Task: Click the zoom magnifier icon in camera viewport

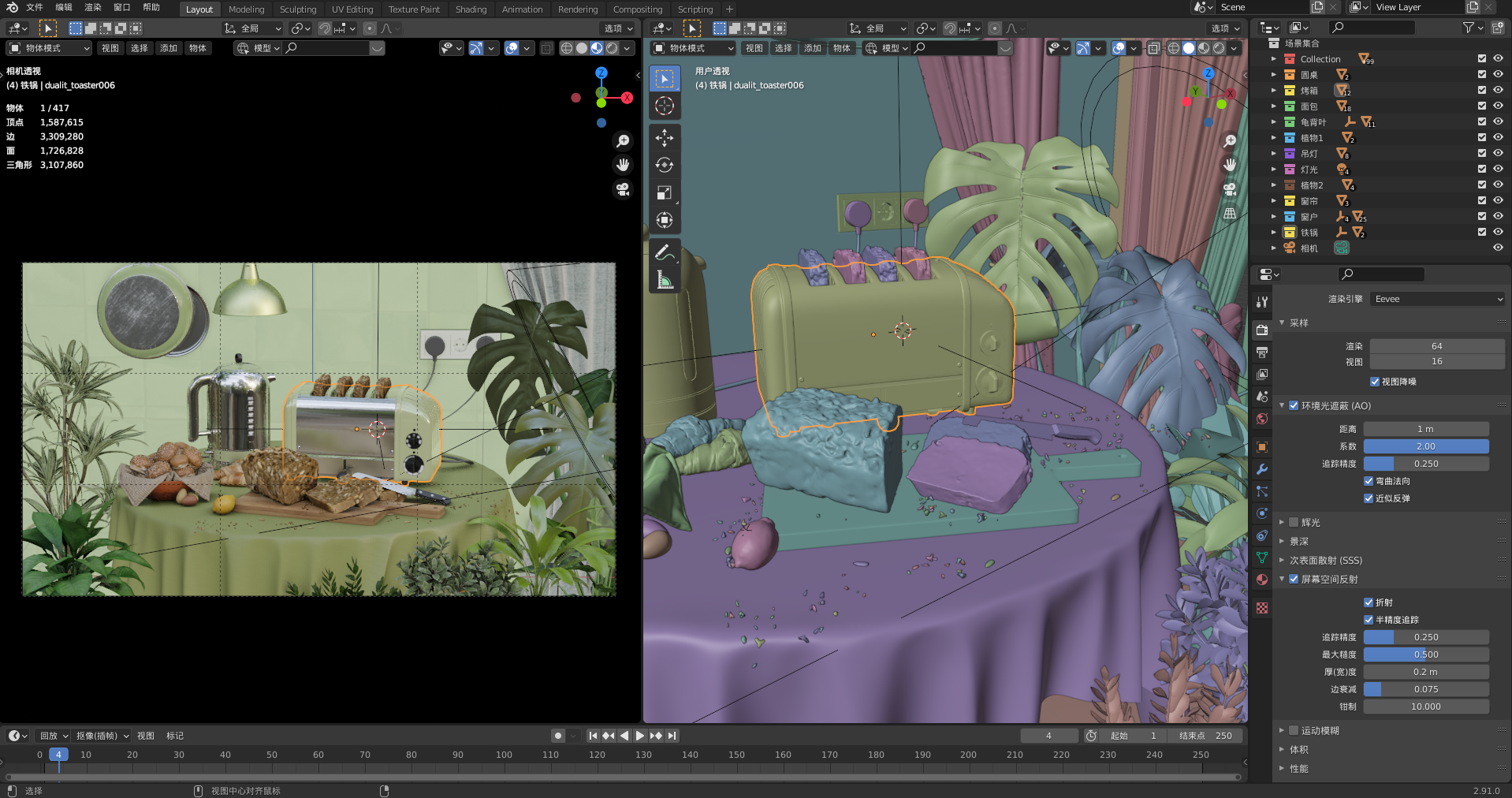Action: (623, 140)
